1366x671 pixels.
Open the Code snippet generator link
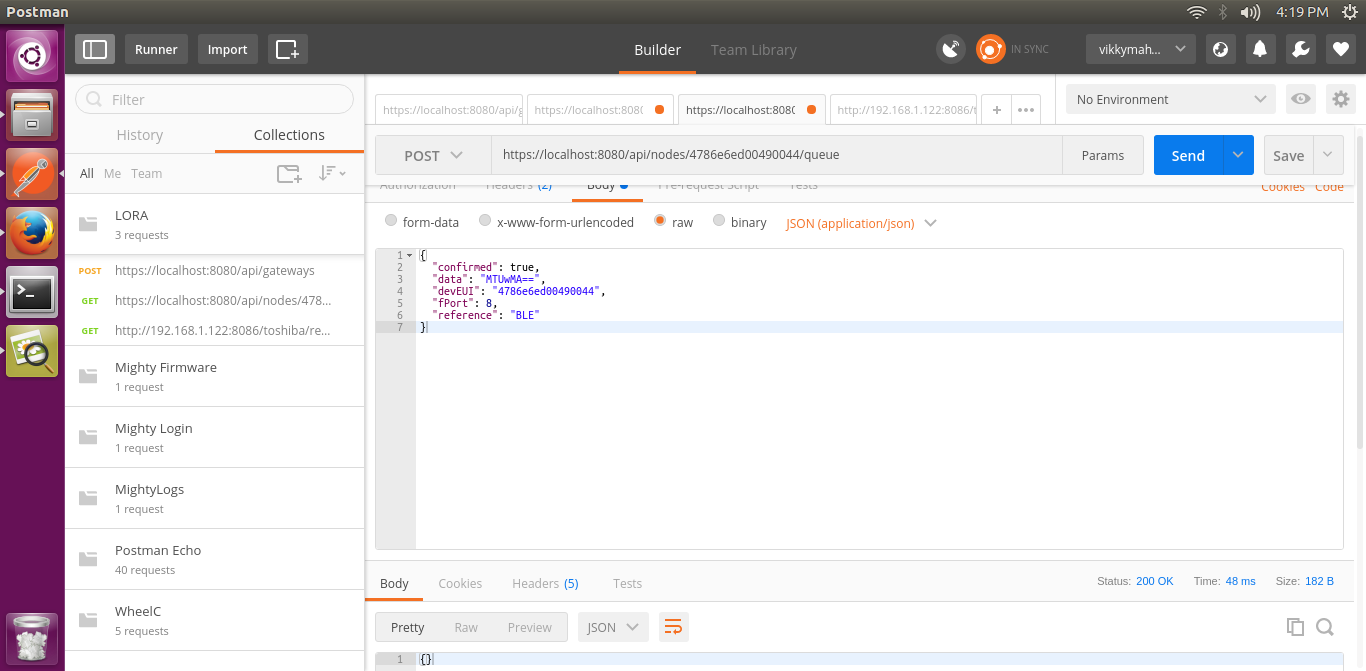(x=1330, y=186)
